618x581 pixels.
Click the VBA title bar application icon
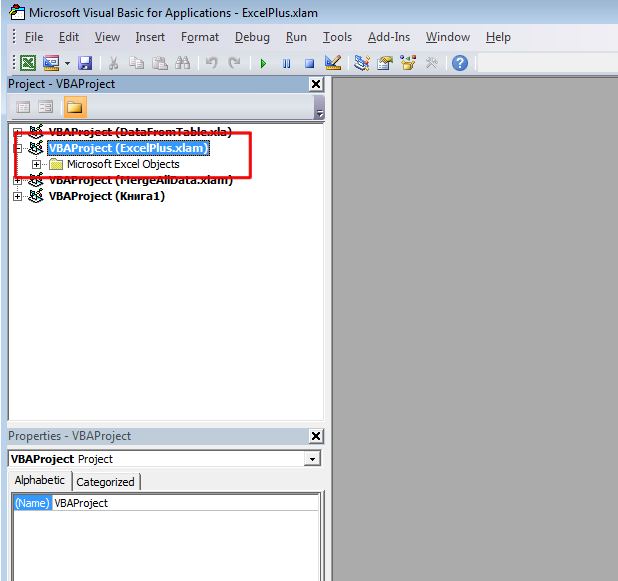coord(17,13)
